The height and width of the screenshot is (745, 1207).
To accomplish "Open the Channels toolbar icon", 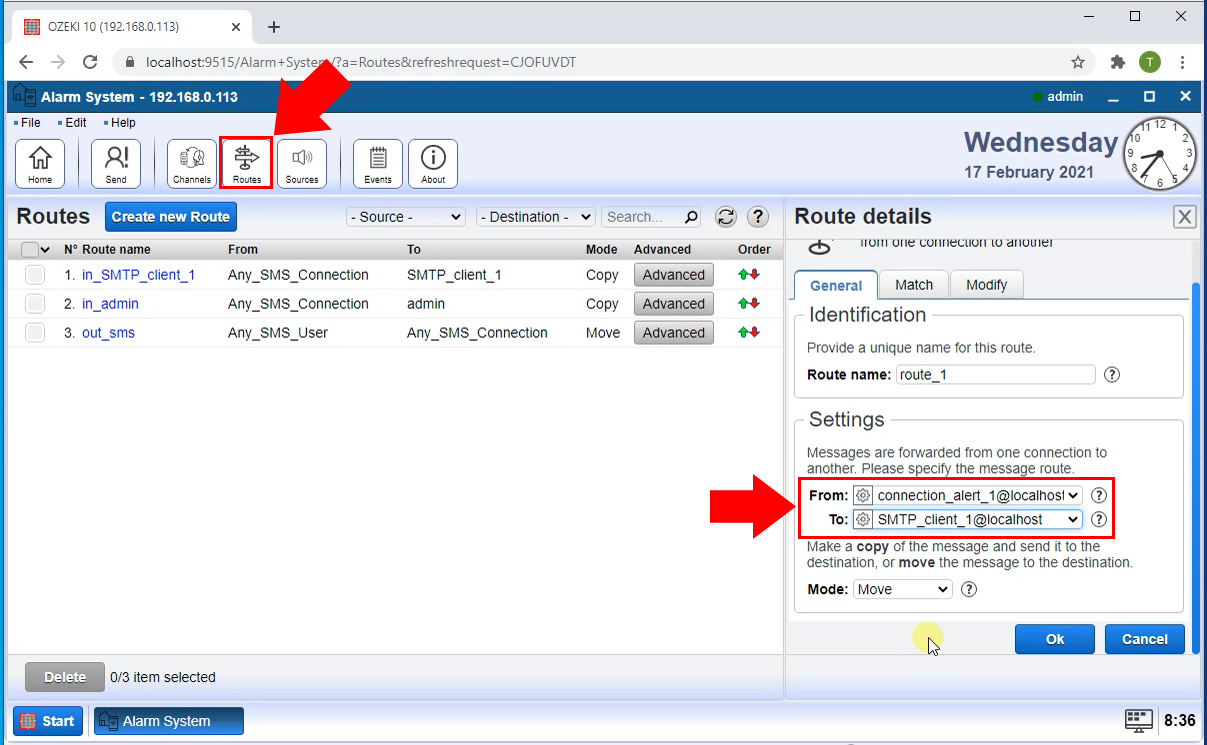I will coord(192,163).
